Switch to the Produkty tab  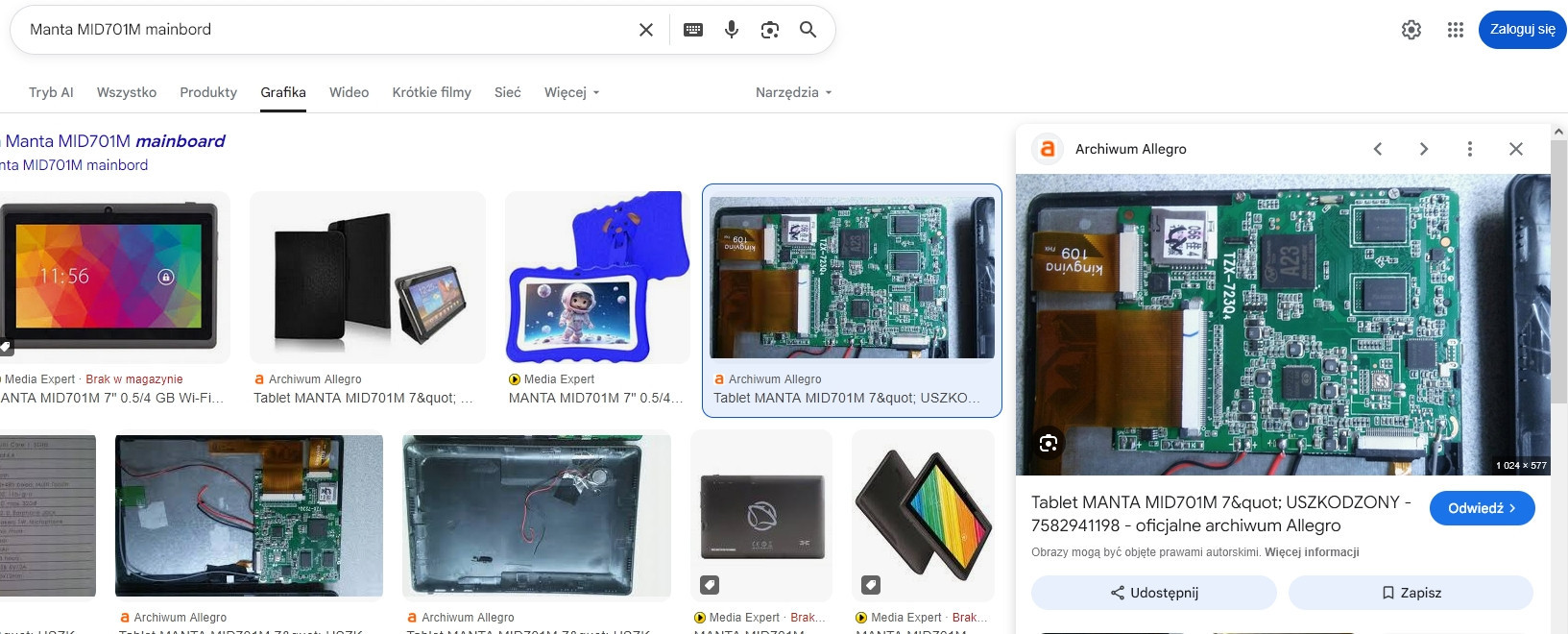(208, 92)
